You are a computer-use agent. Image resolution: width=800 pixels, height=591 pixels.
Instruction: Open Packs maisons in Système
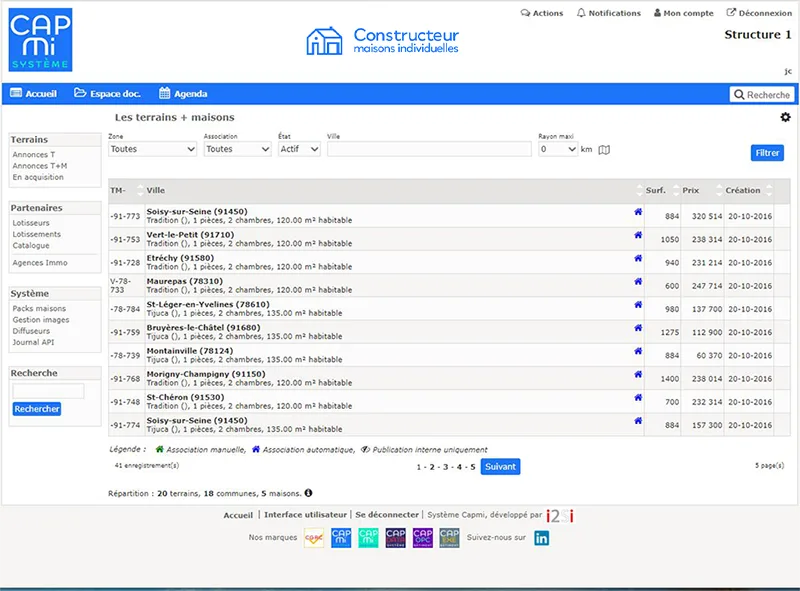pyautogui.click(x=39, y=309)
